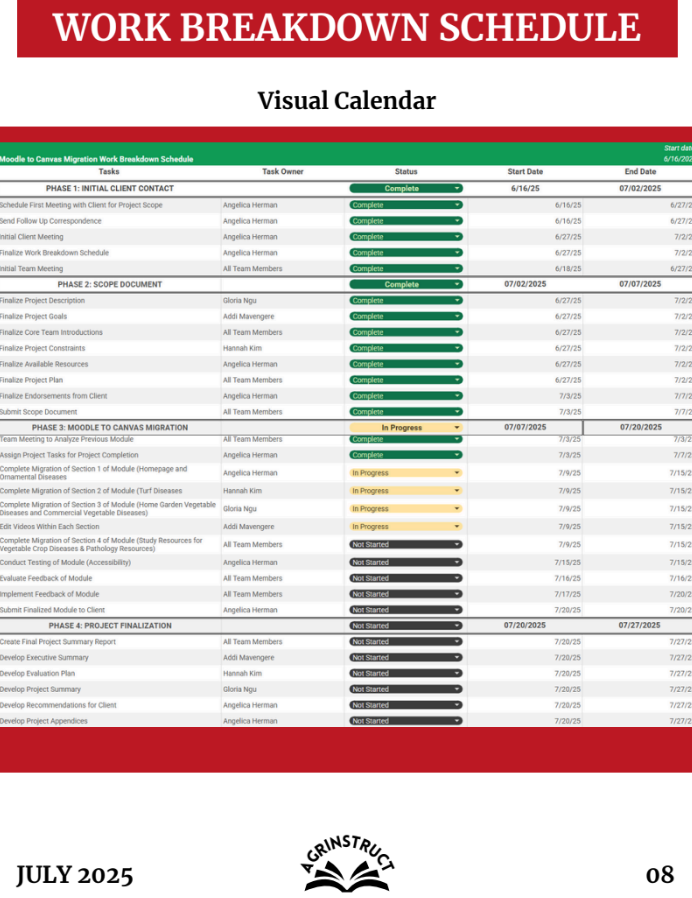Open status dropdown for Finalize Work Breakdown Schedule

(406, 253)
